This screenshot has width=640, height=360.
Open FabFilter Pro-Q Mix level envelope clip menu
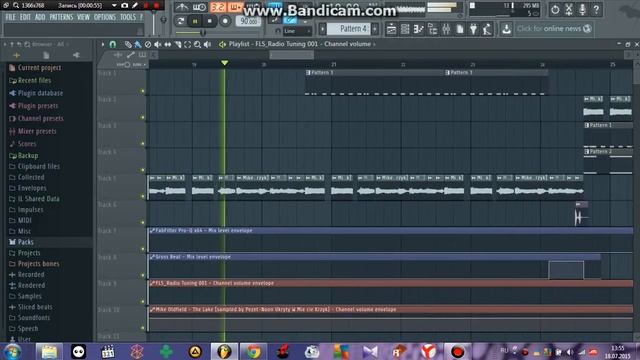(152, 231)
